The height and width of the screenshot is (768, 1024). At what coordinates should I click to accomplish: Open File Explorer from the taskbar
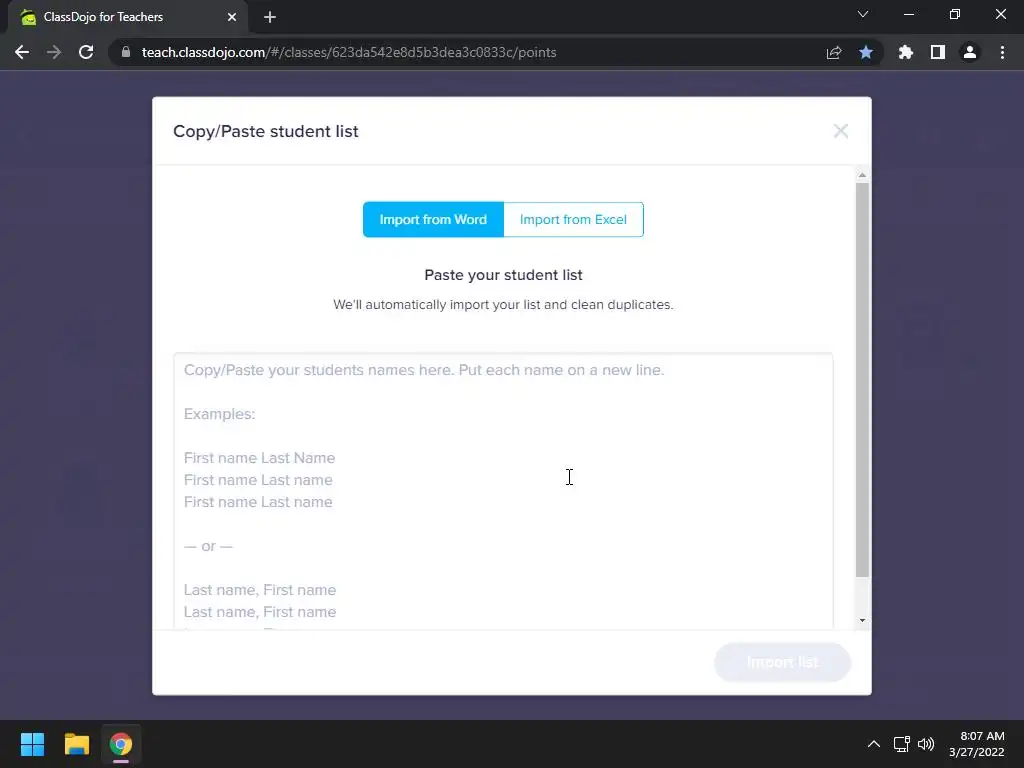click(x=76, y=744)
